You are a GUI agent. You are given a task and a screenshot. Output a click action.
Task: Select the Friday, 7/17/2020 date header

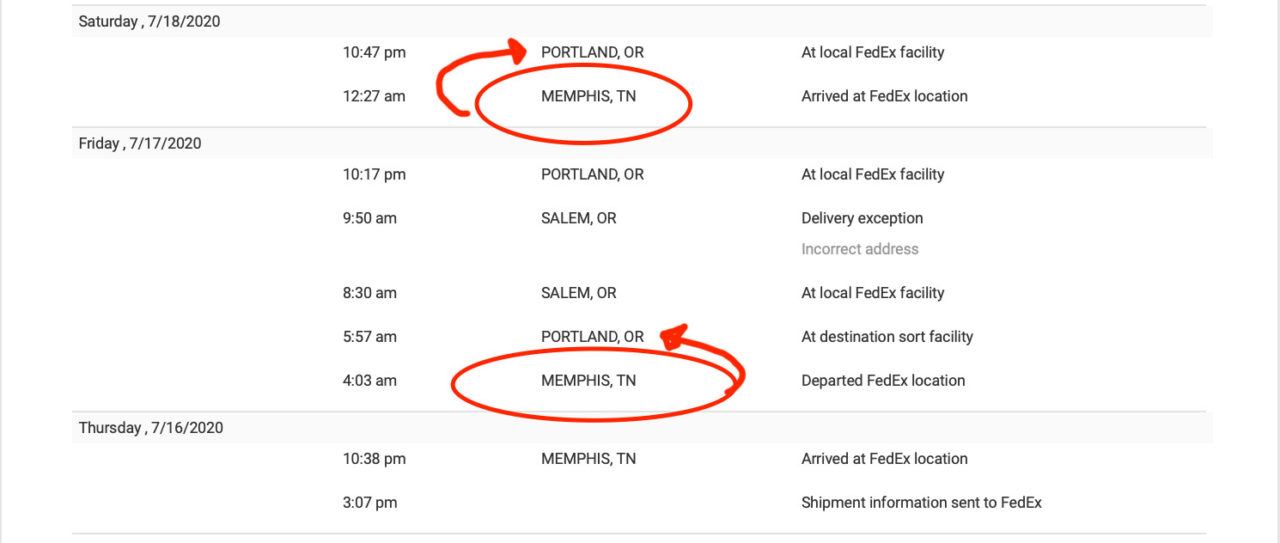pyautogui.click(x=140, y=143)
